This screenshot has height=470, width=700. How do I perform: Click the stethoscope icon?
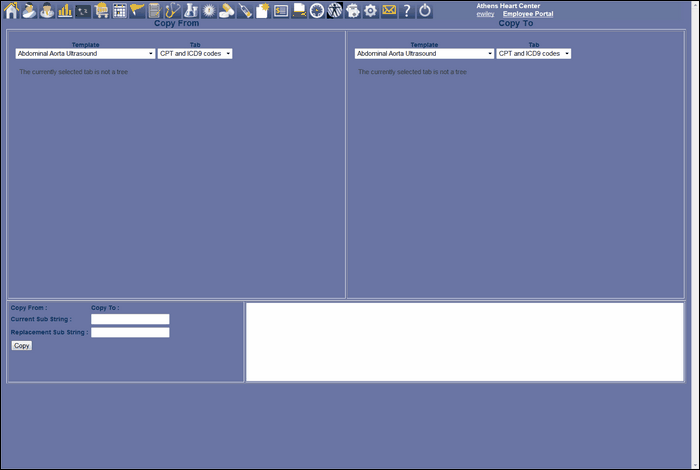173,10
